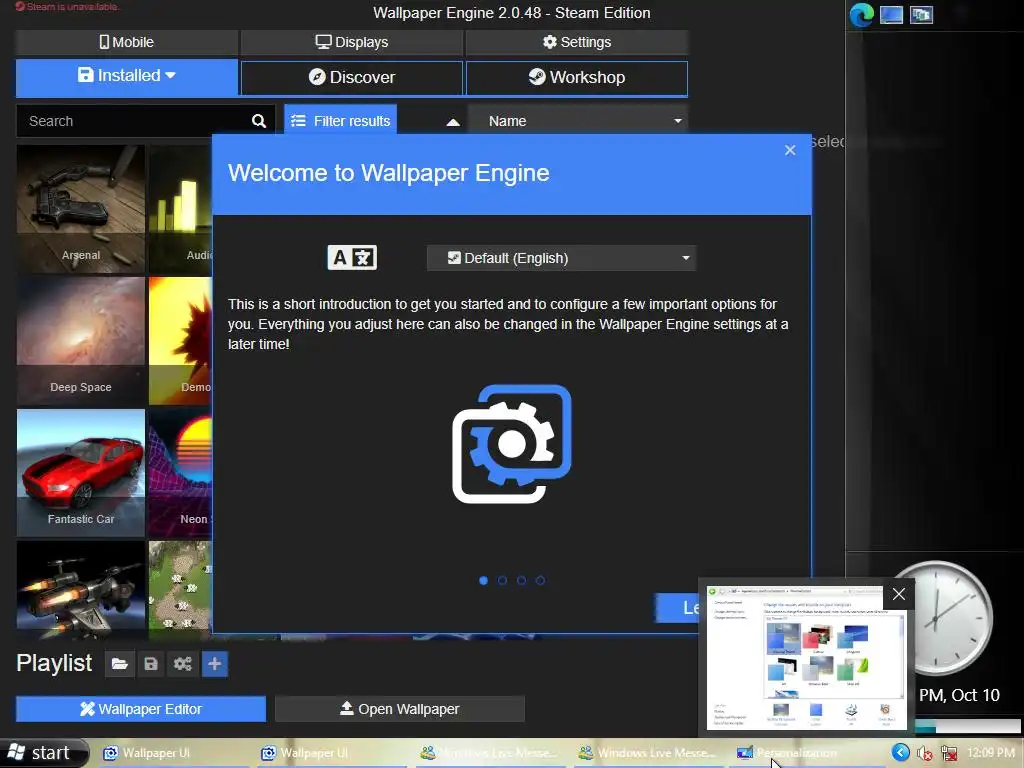
Task: Select first Wallpaper UI taskbar item
Action: click(x=170, y=753)
